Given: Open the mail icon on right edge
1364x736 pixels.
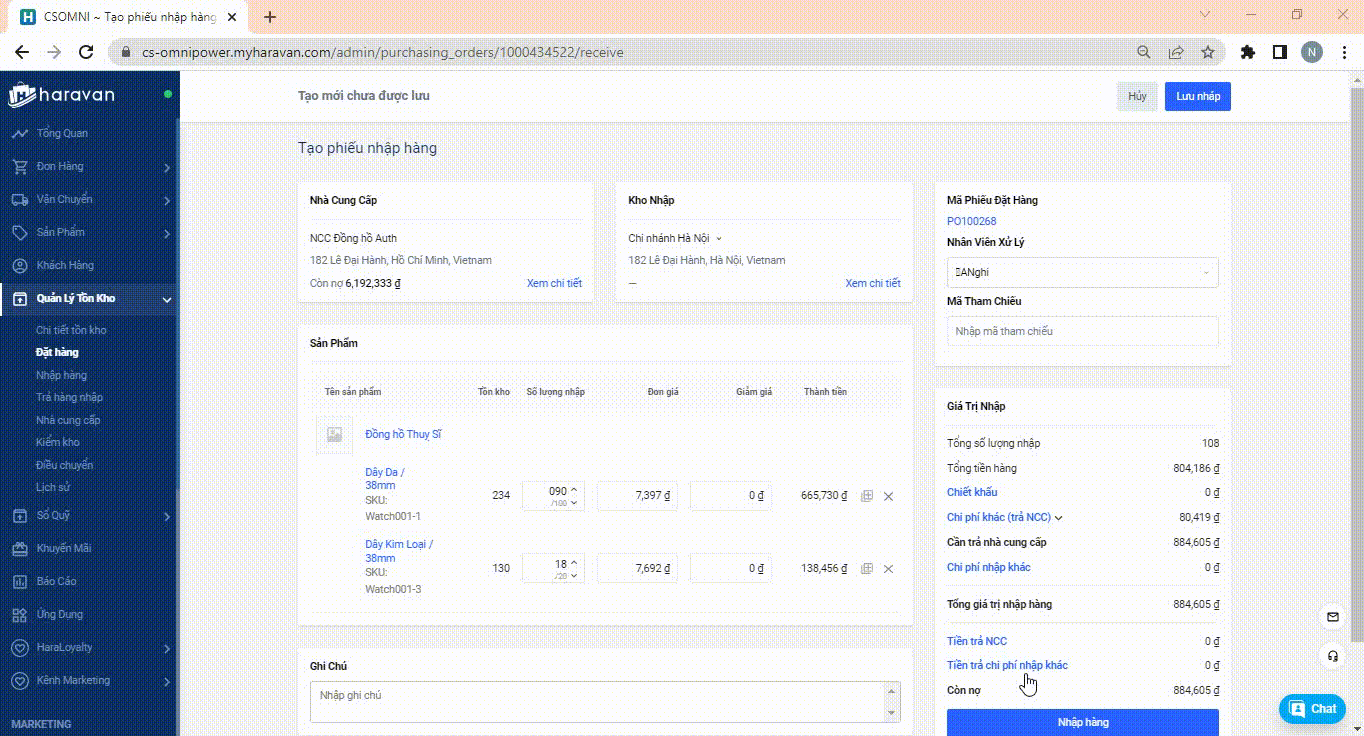Looking at the screenshot, I should click(1333, 617).
